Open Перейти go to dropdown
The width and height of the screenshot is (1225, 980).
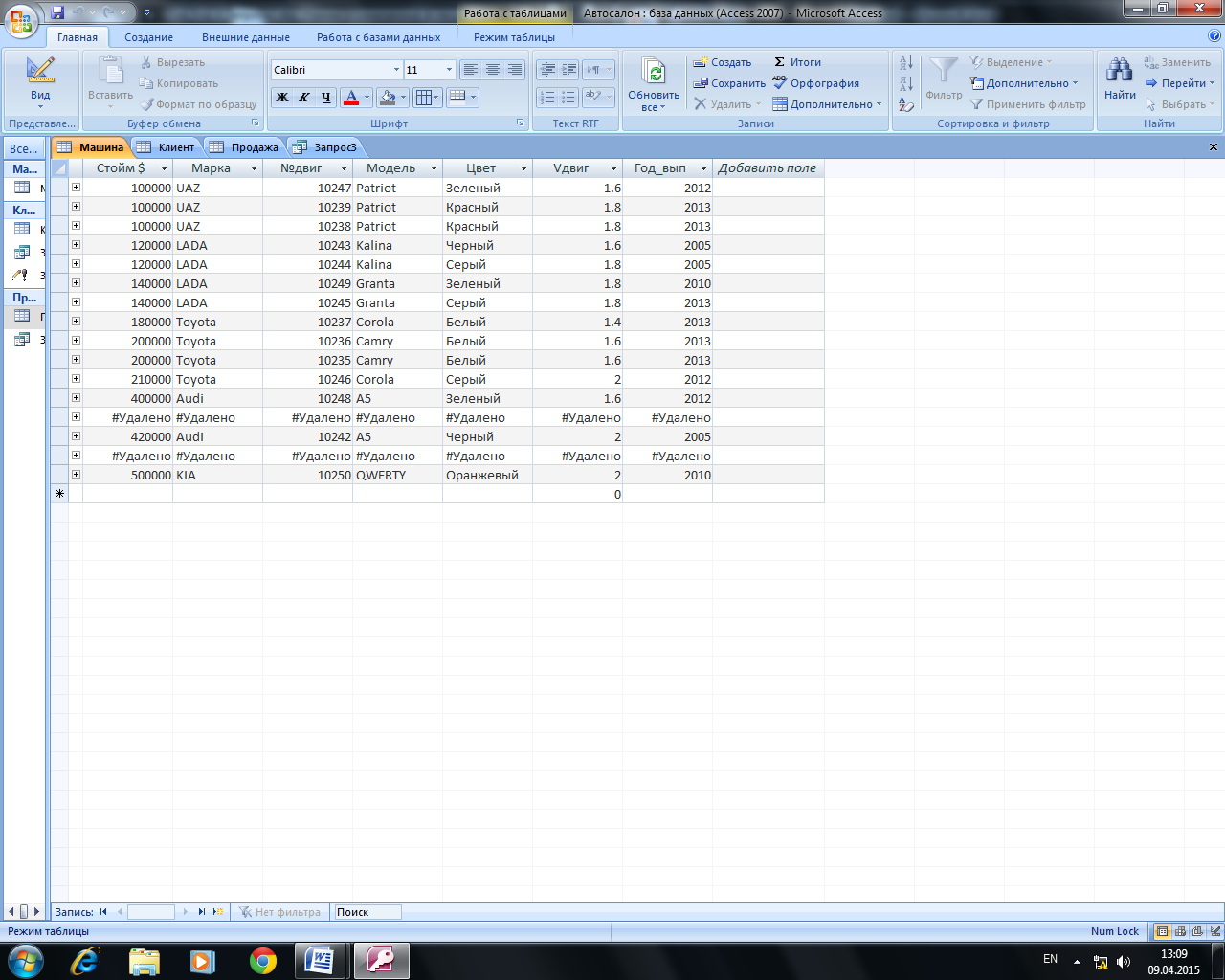(x=1179, y=83)
